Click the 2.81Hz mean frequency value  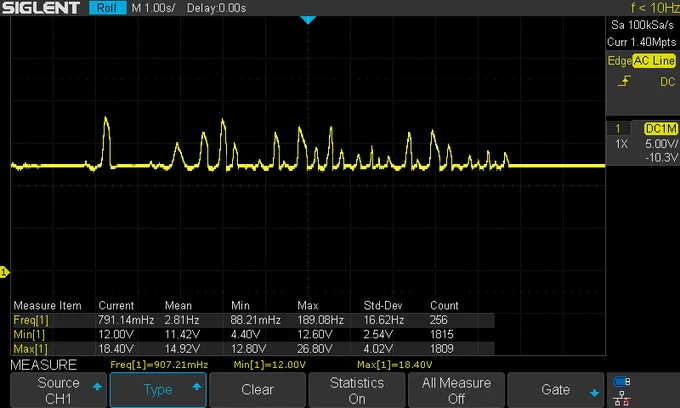[x=182, y=320]
